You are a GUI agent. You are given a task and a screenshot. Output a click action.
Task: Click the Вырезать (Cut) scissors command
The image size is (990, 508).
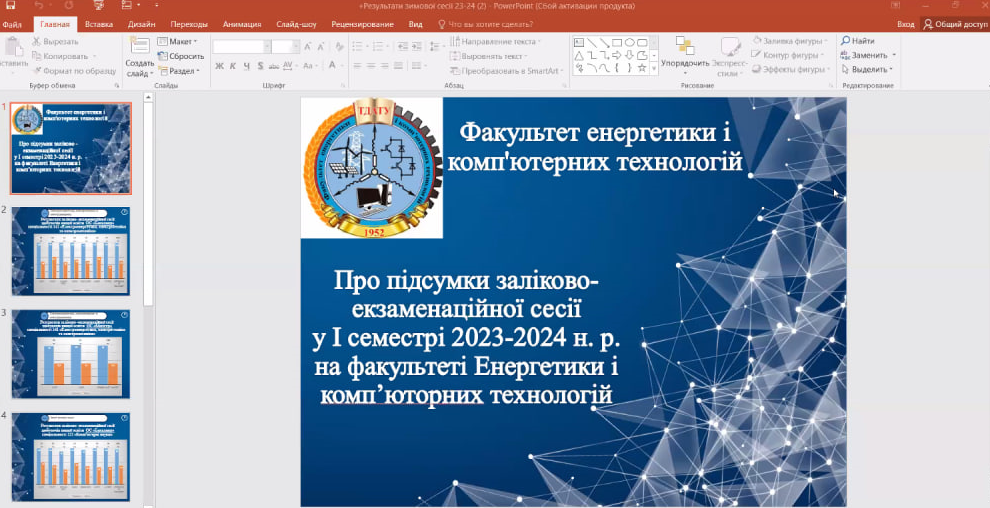pos(56,42)
